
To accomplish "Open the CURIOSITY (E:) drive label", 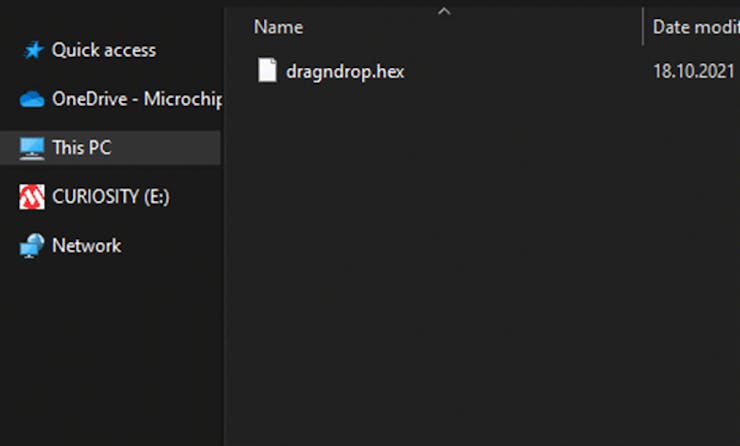I will click(x=110, y=197).
